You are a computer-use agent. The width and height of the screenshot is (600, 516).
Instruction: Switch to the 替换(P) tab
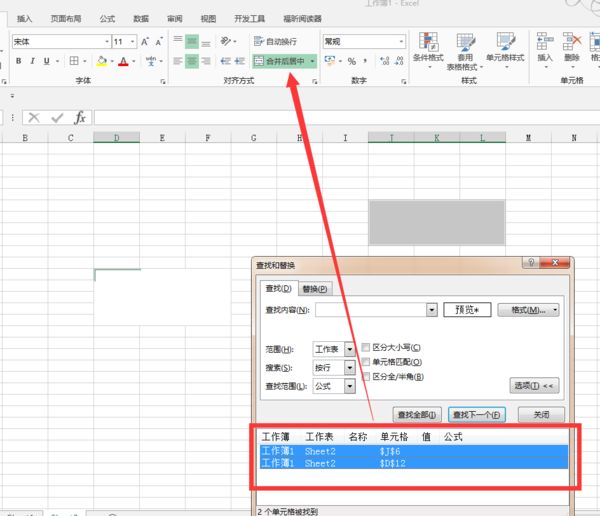[x=315, y=289]
